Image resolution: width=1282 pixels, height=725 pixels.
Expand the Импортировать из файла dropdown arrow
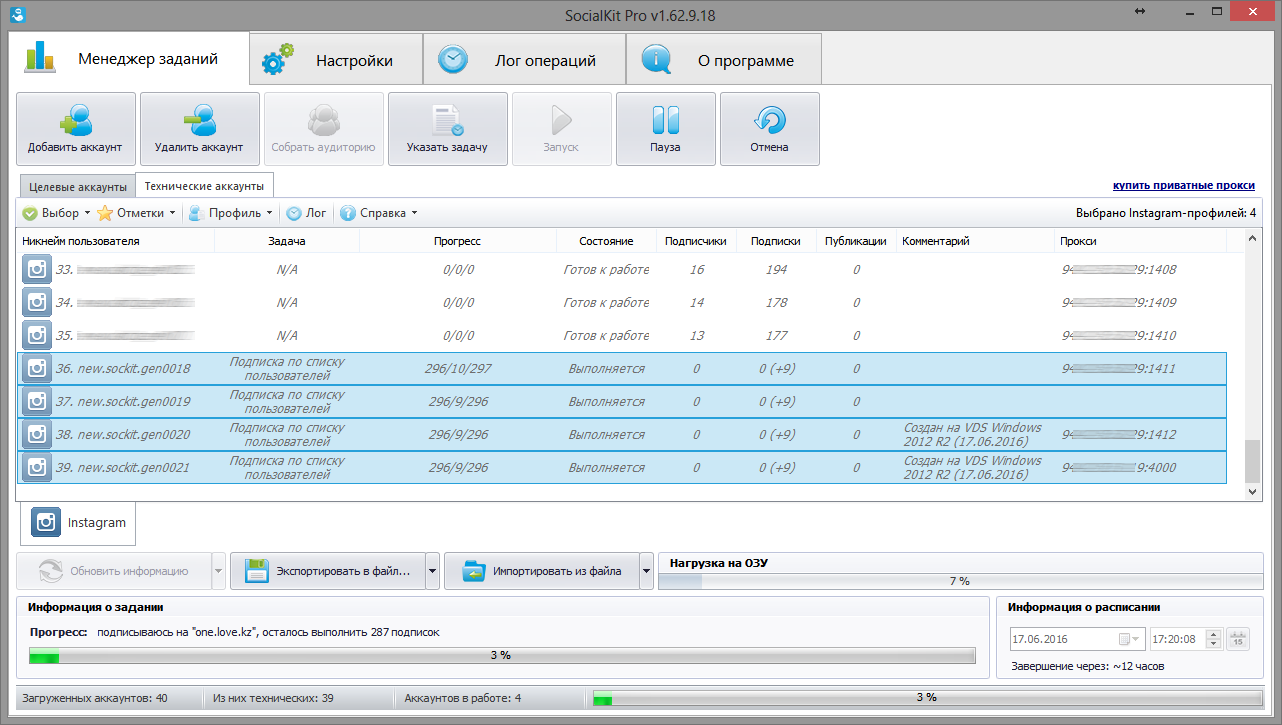tap(647, 571)
